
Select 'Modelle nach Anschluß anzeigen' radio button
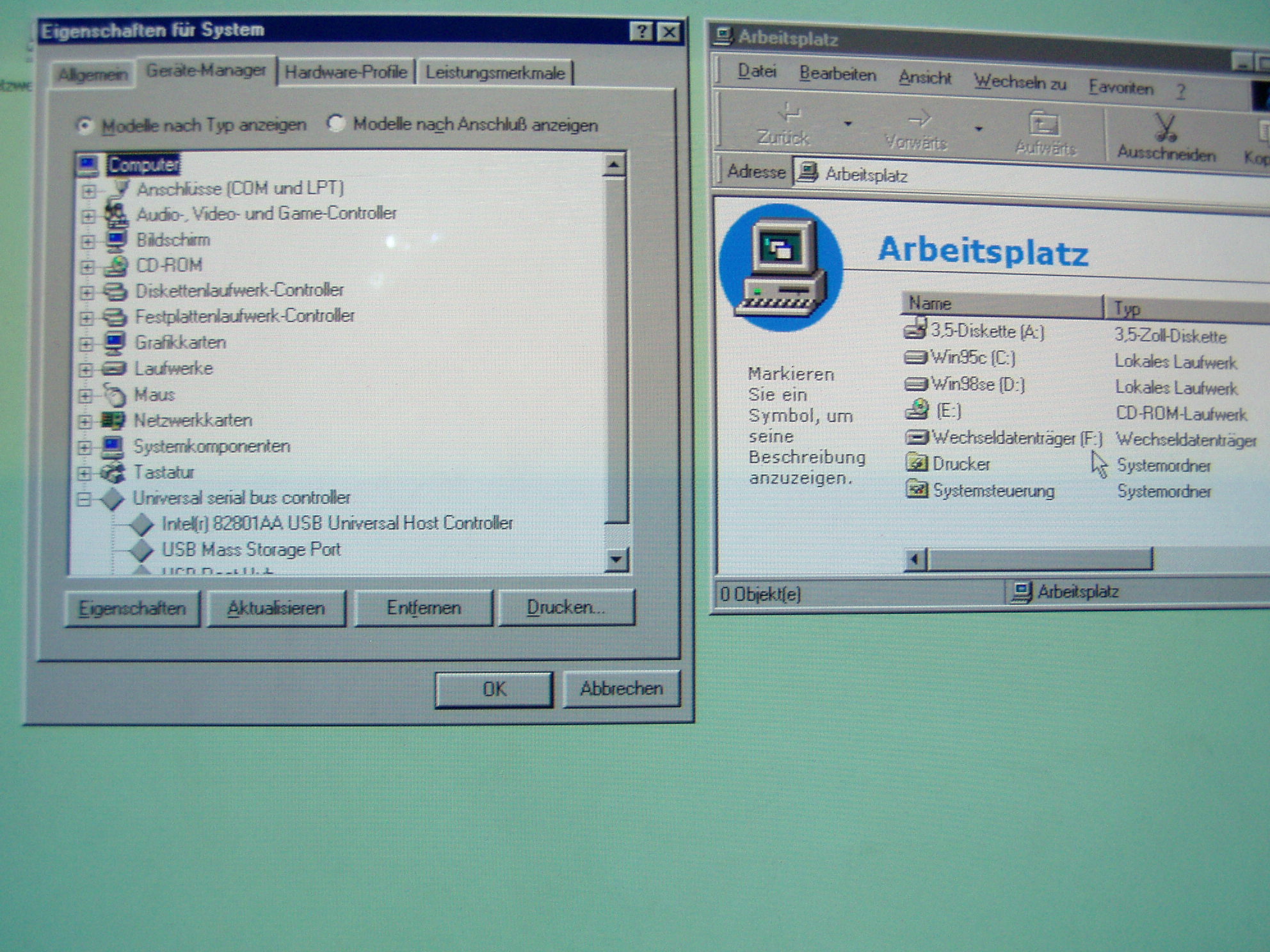pyautogui.click(x=335, y=123)
